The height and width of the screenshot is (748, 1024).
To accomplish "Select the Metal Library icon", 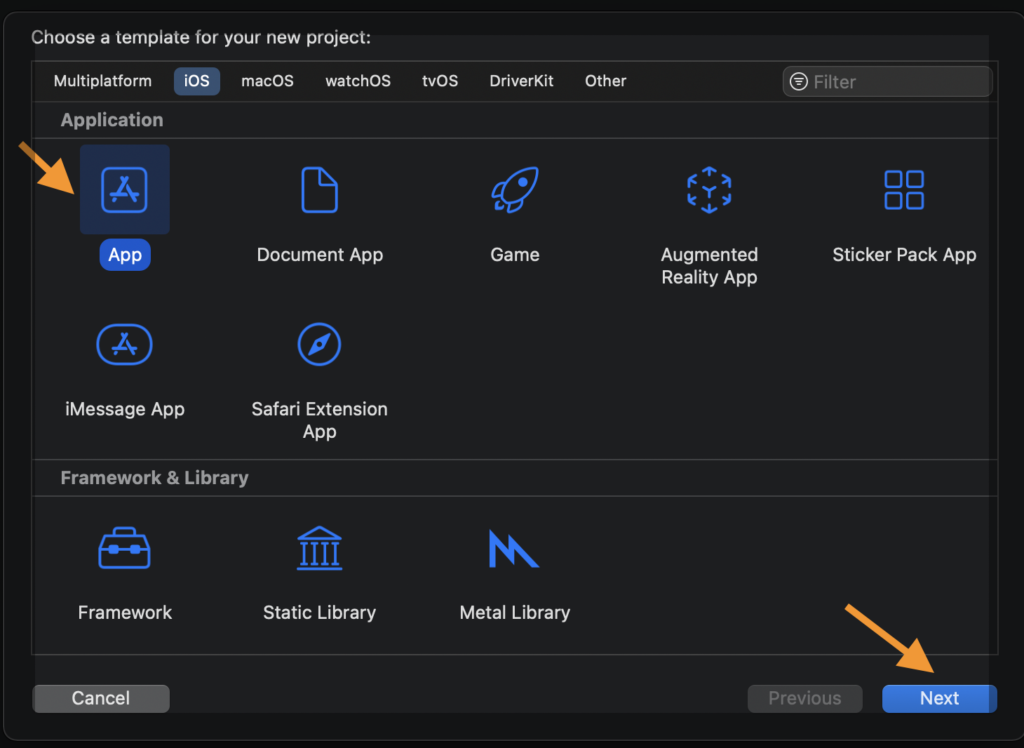I will 514,548.
